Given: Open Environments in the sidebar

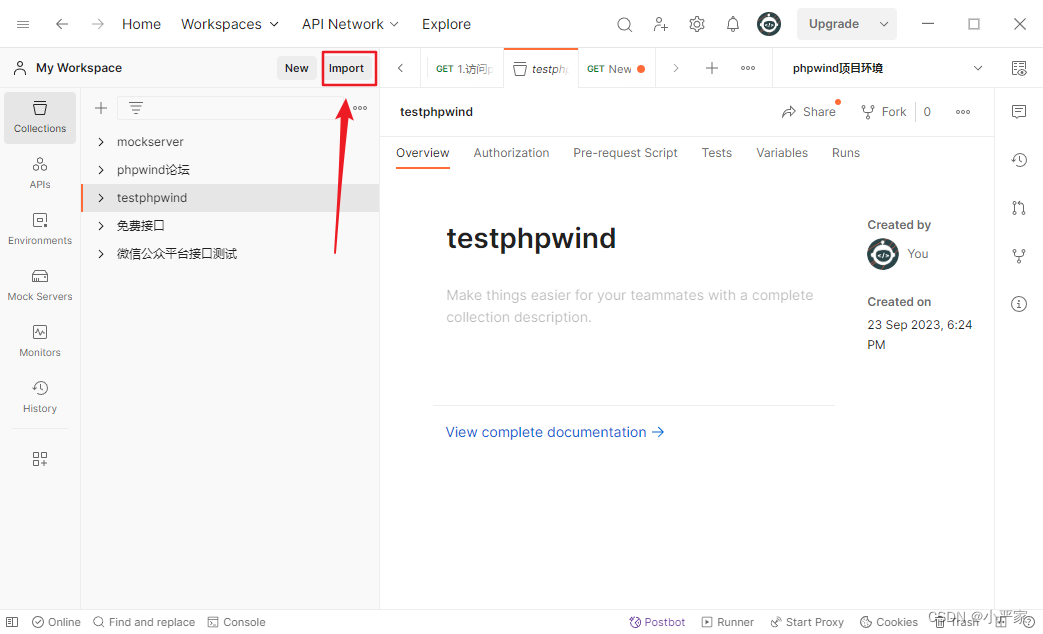Looking at the screenshot, I should tap(40, 229).
